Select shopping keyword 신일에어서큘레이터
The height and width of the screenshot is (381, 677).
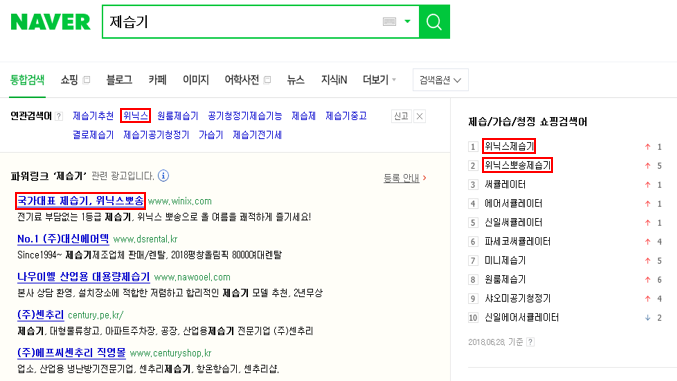click(x=522, y=318)
